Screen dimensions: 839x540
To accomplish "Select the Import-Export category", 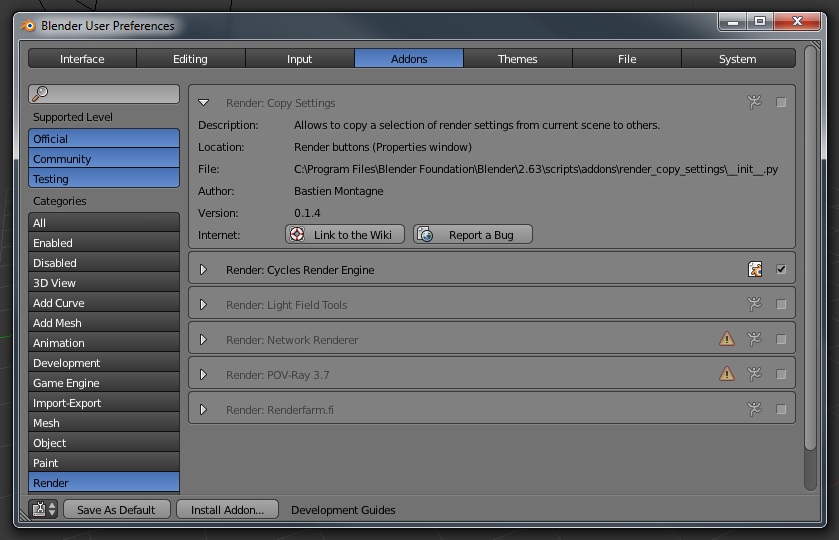I will 104,402.
